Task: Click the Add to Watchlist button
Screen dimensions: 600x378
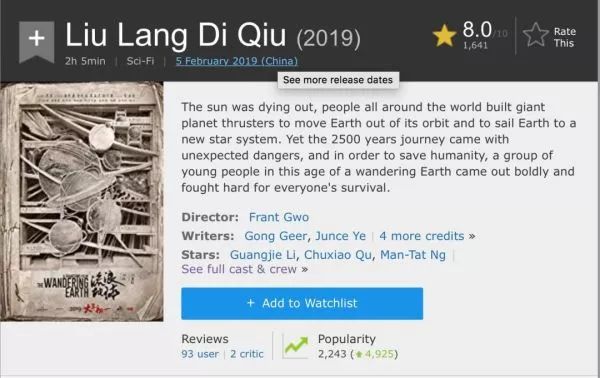Action: 302,303
